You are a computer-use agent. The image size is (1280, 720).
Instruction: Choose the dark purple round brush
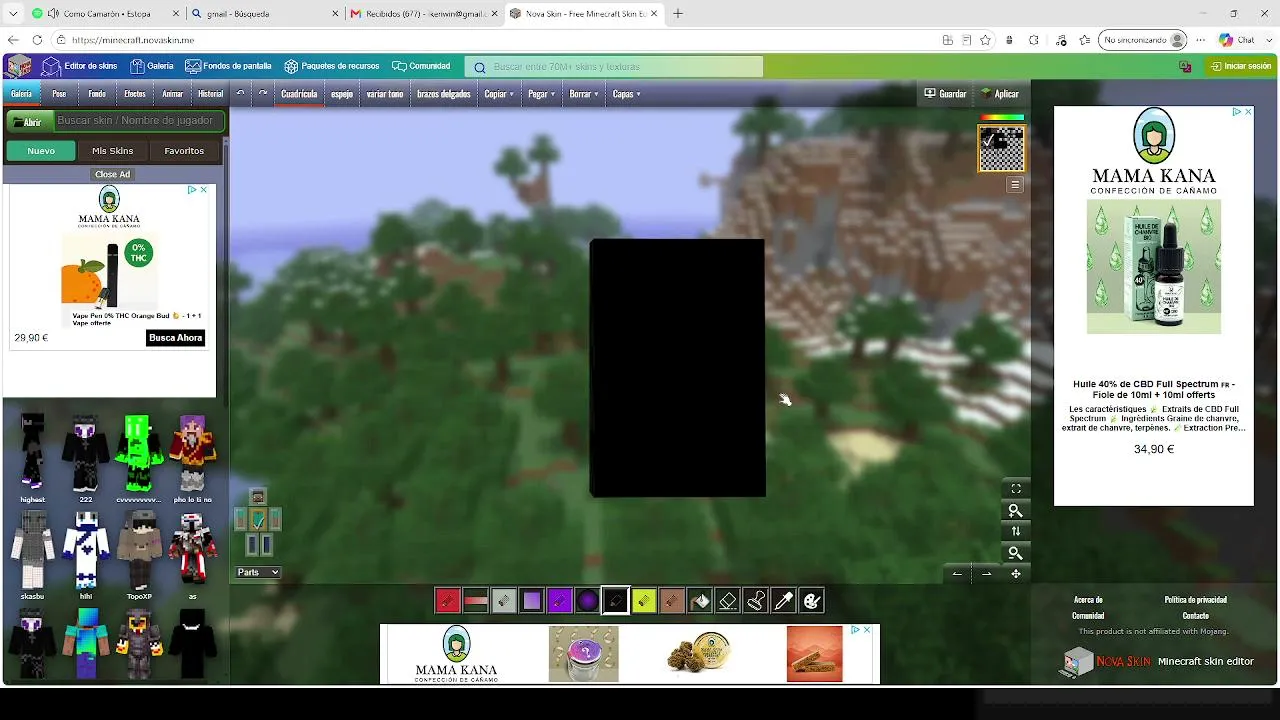pyautogui.click(x=587, y=601)
